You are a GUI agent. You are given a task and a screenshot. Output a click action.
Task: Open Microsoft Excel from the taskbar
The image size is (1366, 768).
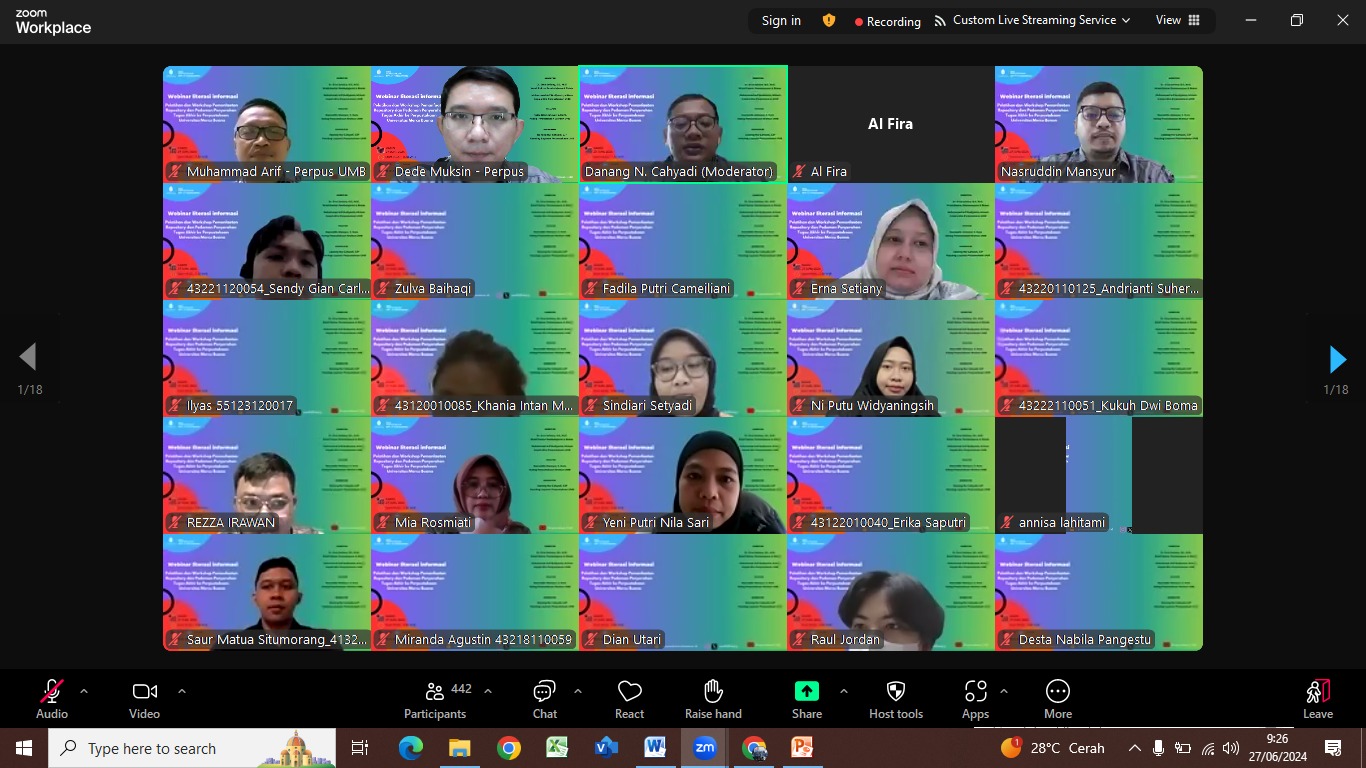[557, 747]
